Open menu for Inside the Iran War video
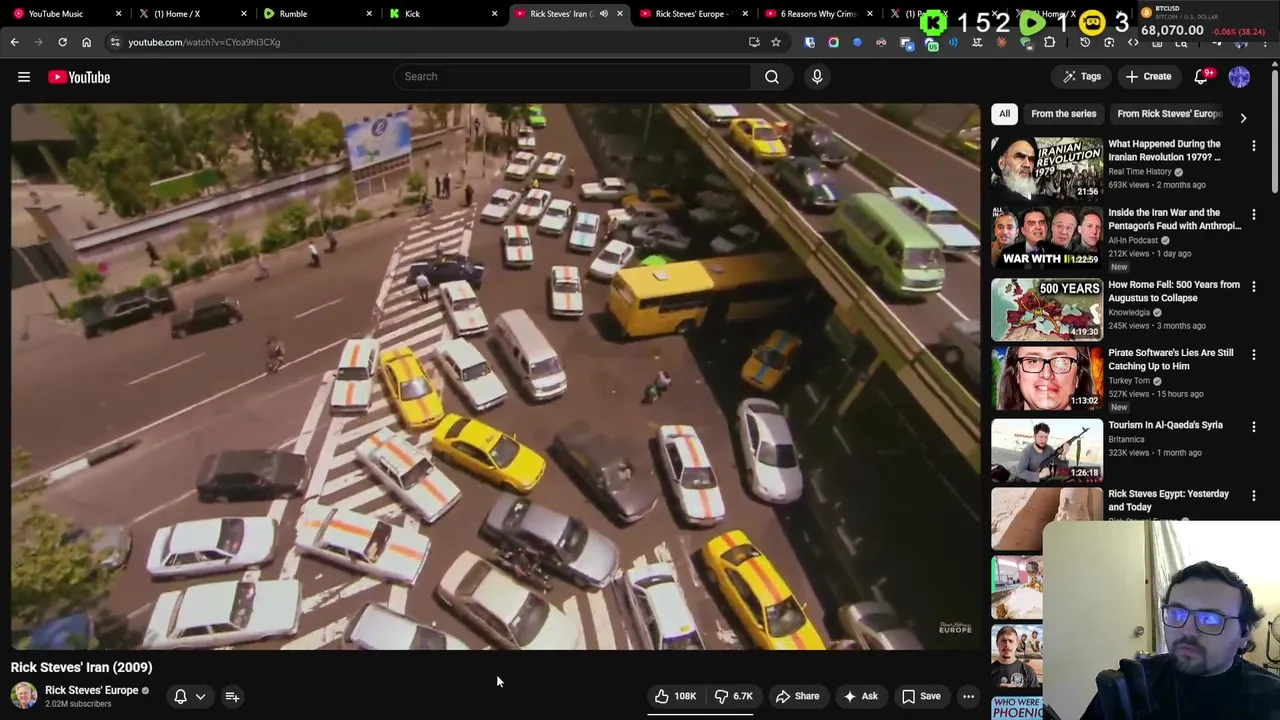Viewport: 1280px width, 720px height. tap(1253, 215)
